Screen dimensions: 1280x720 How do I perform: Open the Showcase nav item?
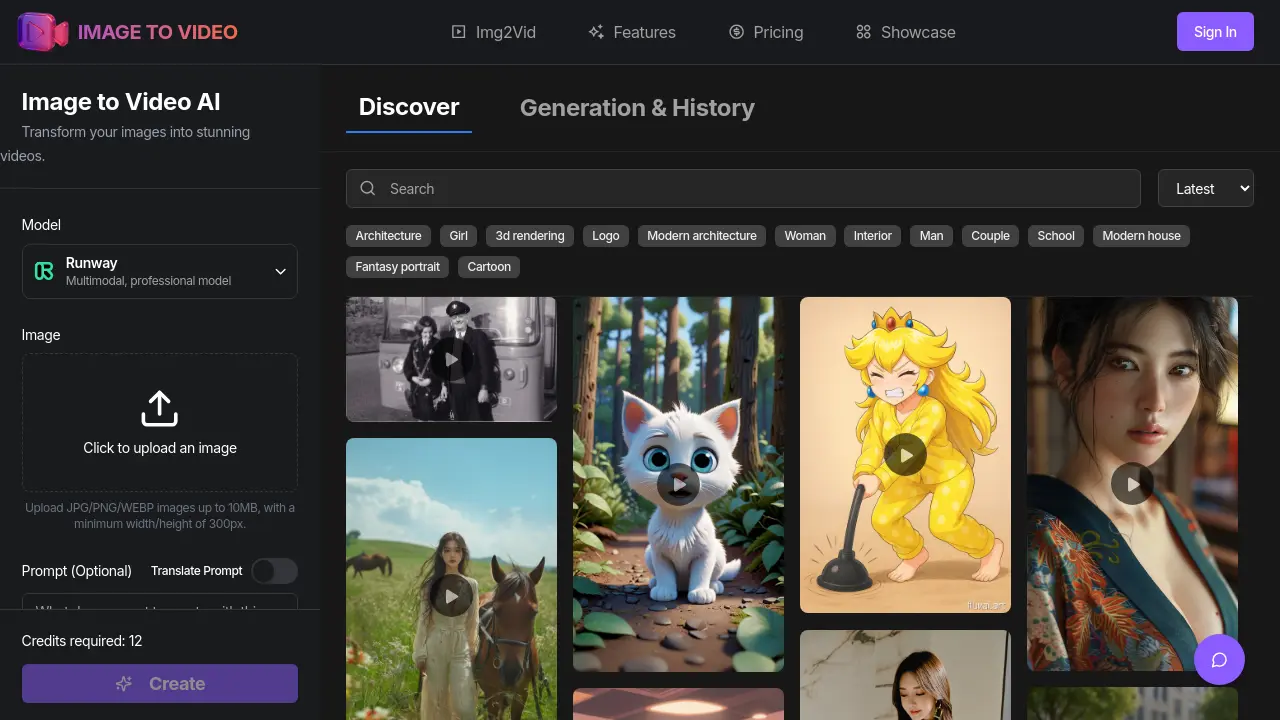[x=906, y=32]
